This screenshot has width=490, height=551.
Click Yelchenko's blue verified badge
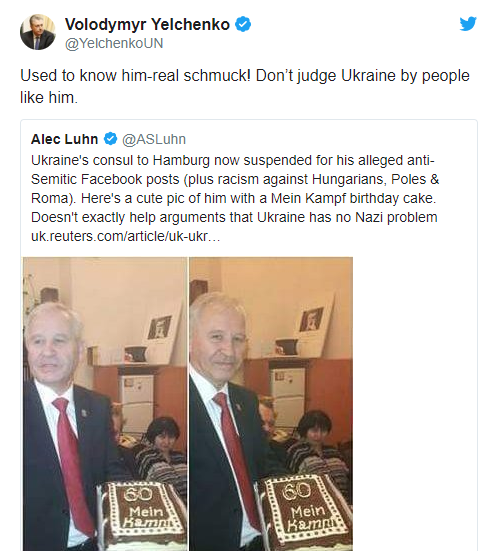243,24
